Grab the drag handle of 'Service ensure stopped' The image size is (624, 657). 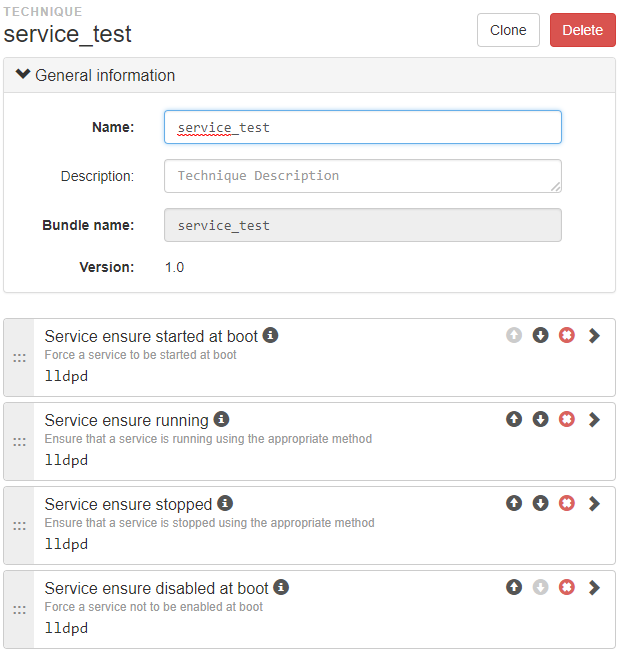pos(19,525)
